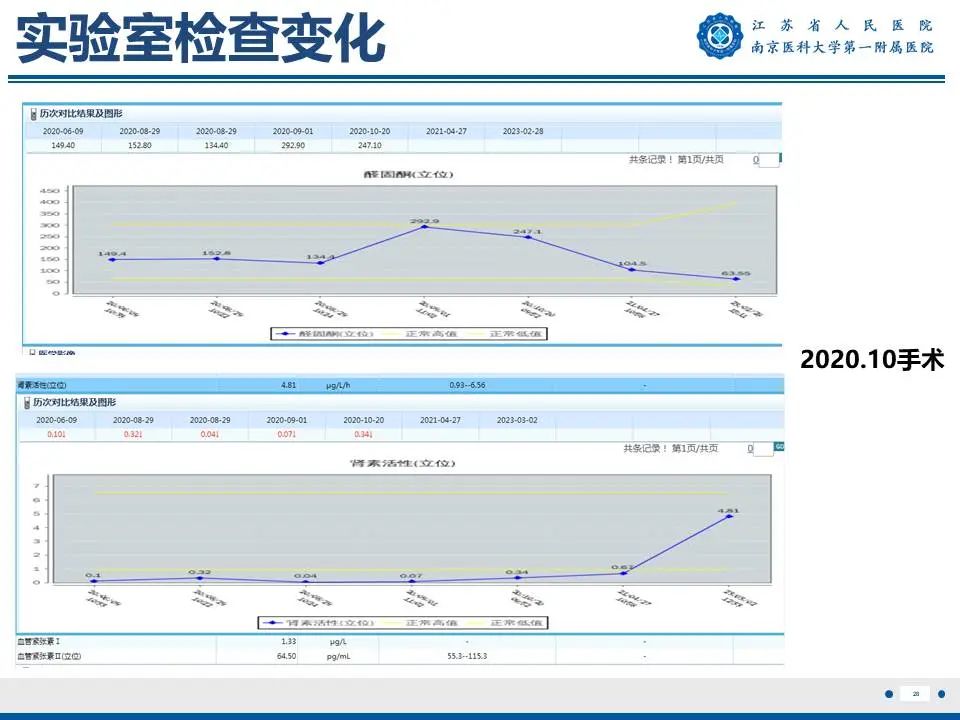Click the page number input in aldosterone panel
The height and width of the screenshot is (720, 960).
pyautogui.click(x=768, y=160)
